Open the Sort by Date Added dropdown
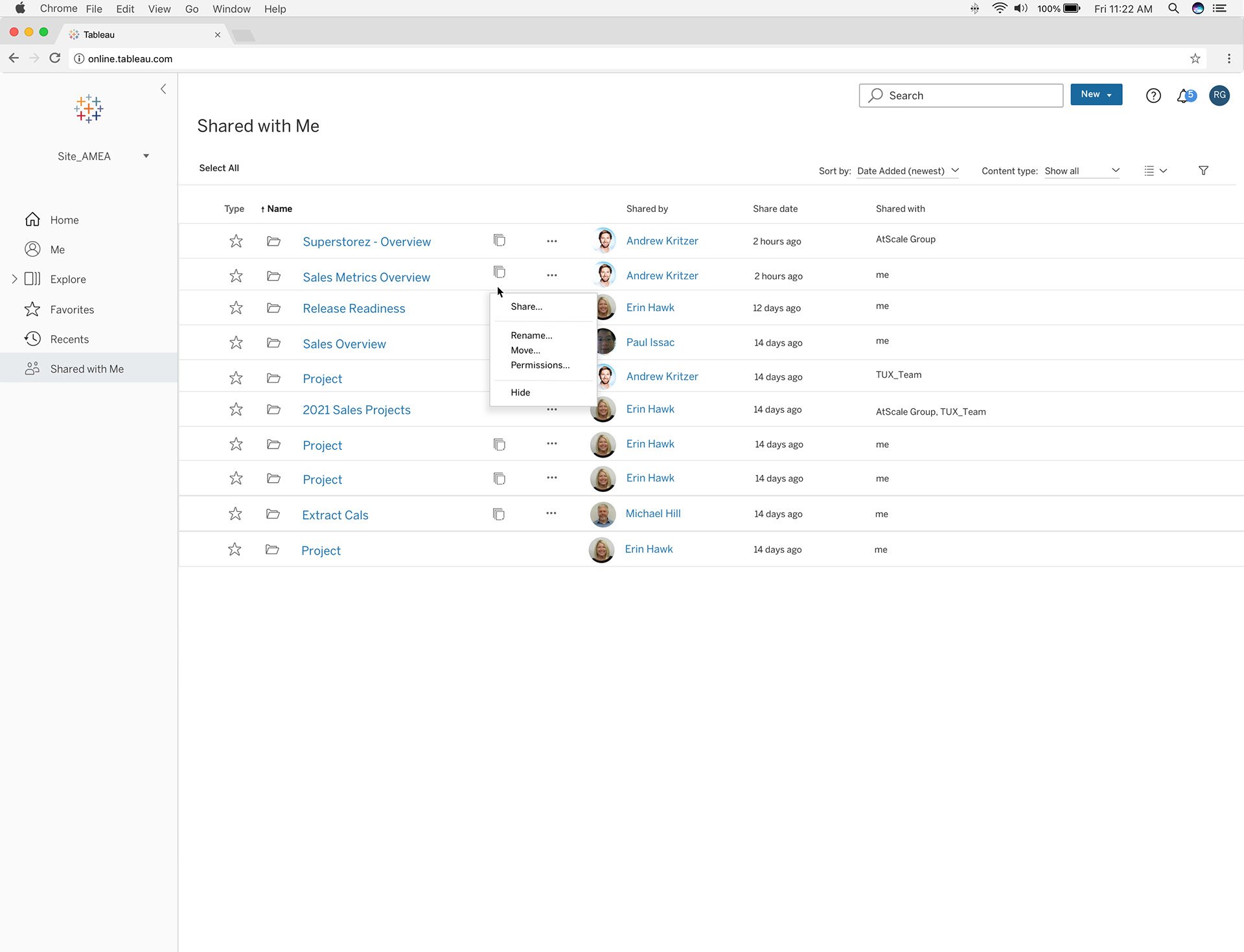The image size is (1244, 952). coord(908,171)
